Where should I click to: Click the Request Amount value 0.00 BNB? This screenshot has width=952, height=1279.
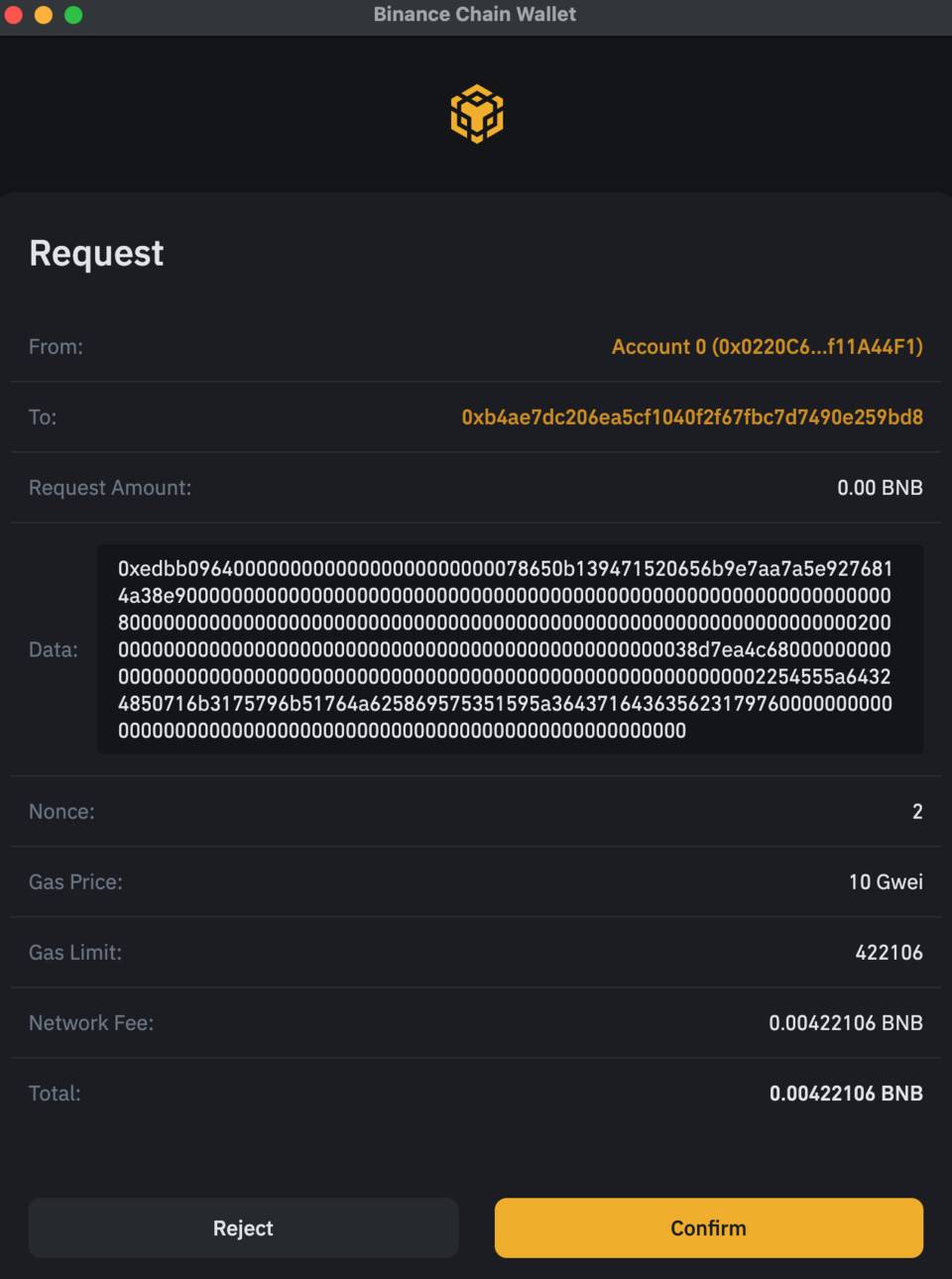pos(879,487)
